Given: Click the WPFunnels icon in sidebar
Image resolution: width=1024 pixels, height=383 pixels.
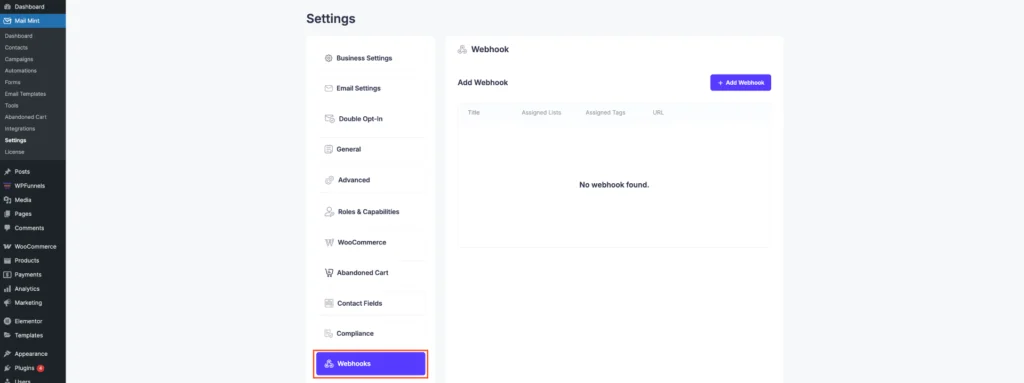Looking at the screenshot, I should [x=7, y=186].
